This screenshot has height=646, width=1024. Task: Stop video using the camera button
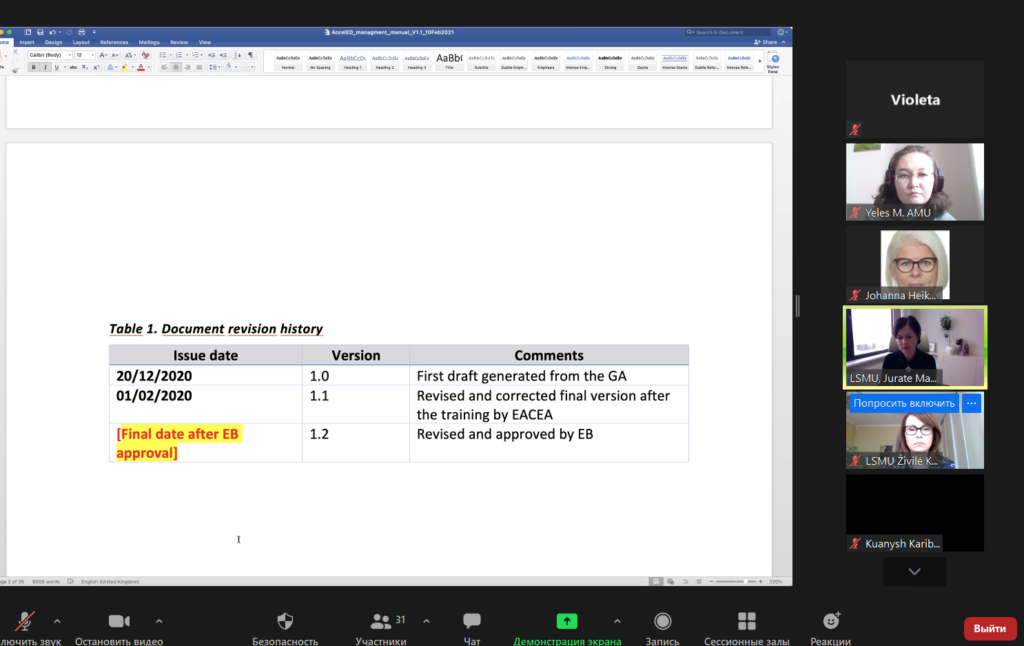coord(119,621)
